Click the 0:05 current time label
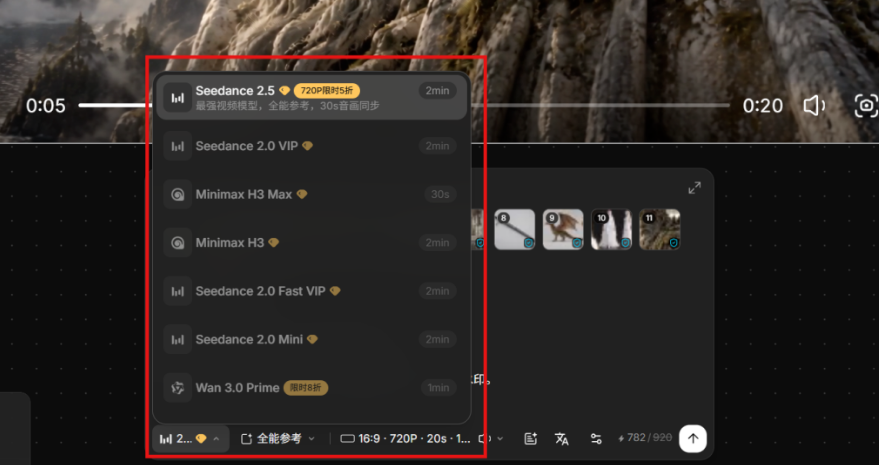Screen dimensions: 879x465 pyautogui.click(x=45, y=105)
